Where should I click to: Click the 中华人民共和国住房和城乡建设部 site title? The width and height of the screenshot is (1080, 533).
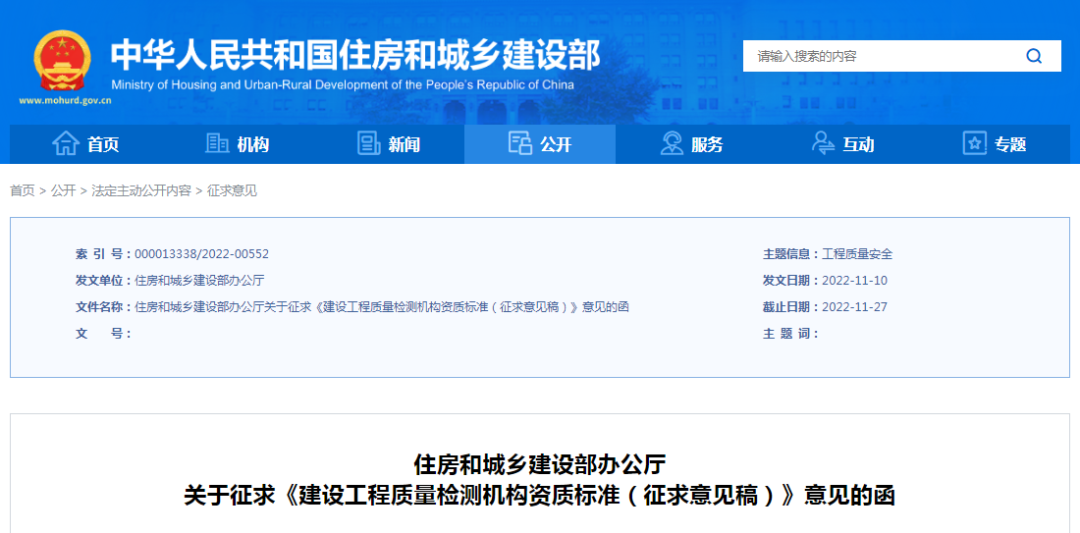[355, 55]
